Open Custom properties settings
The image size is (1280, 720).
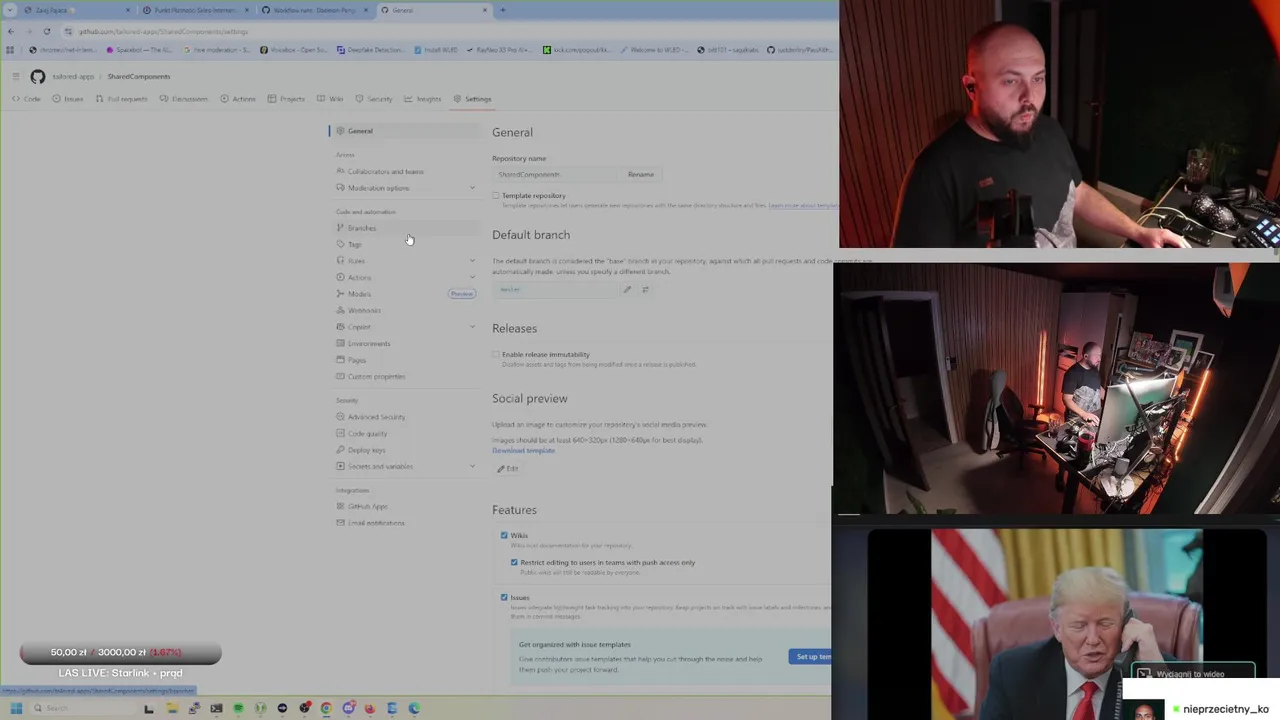405,376
